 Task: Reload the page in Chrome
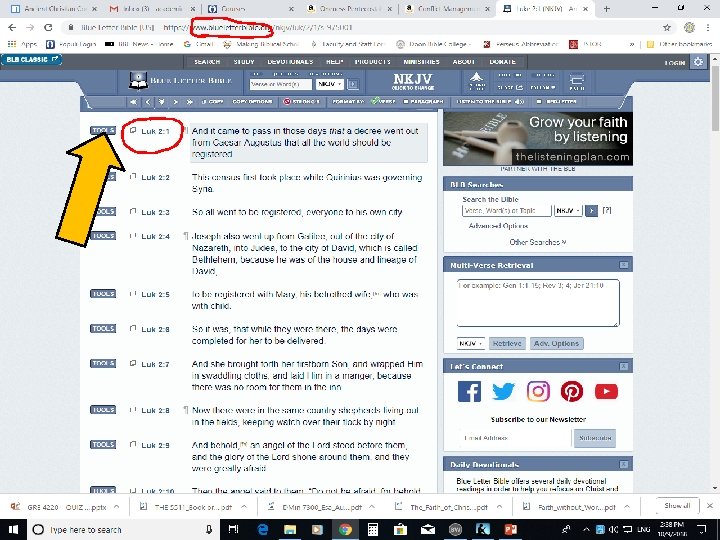48,28
